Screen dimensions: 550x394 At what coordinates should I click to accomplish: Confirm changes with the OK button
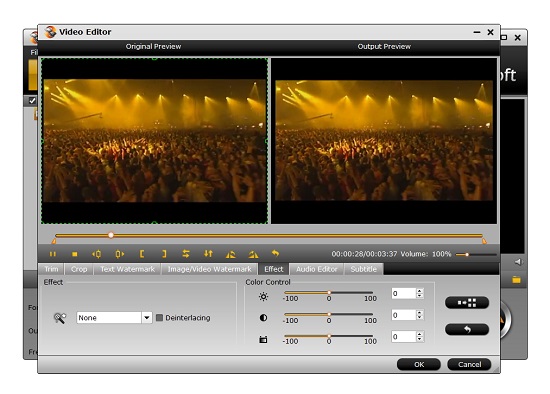click(x=419, y=364)
